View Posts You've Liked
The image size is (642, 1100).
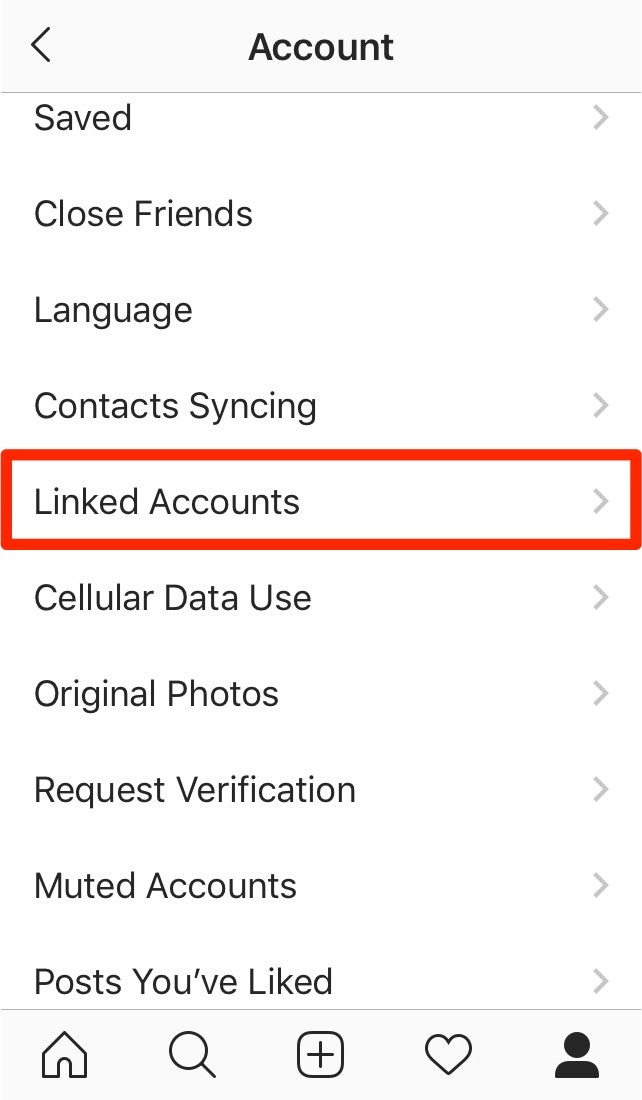pyautogui.click(x=183, y=982)
